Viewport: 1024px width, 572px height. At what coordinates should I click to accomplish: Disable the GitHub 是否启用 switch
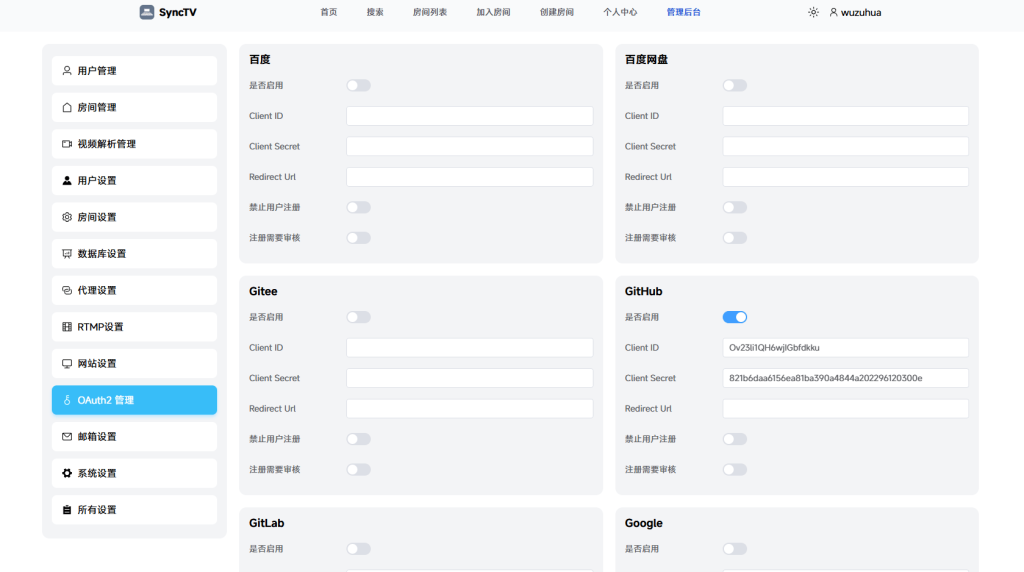(x=735, y=317)
